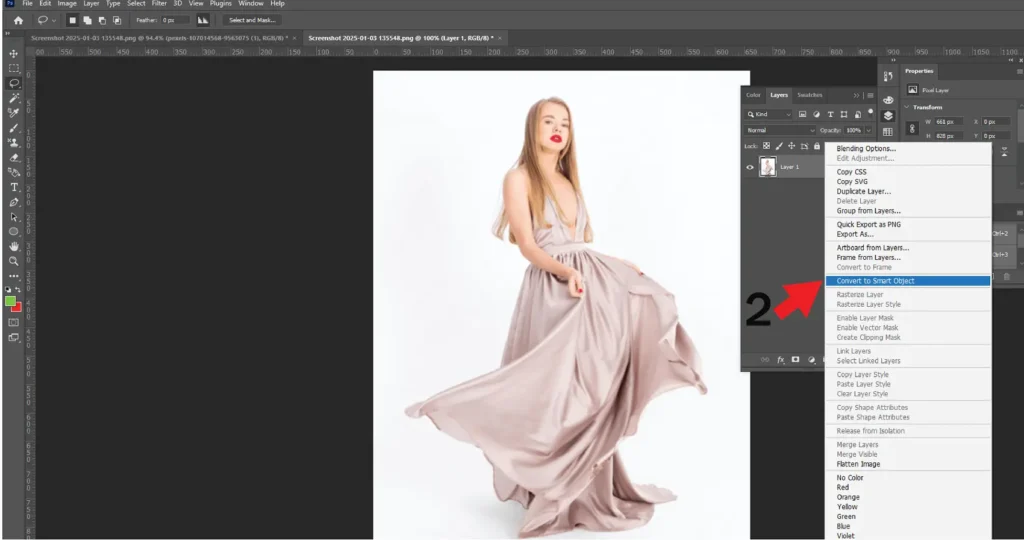The image size is (1024, 540).
Task: Select the Clone Stamp tool
Action: click(14, 143)
